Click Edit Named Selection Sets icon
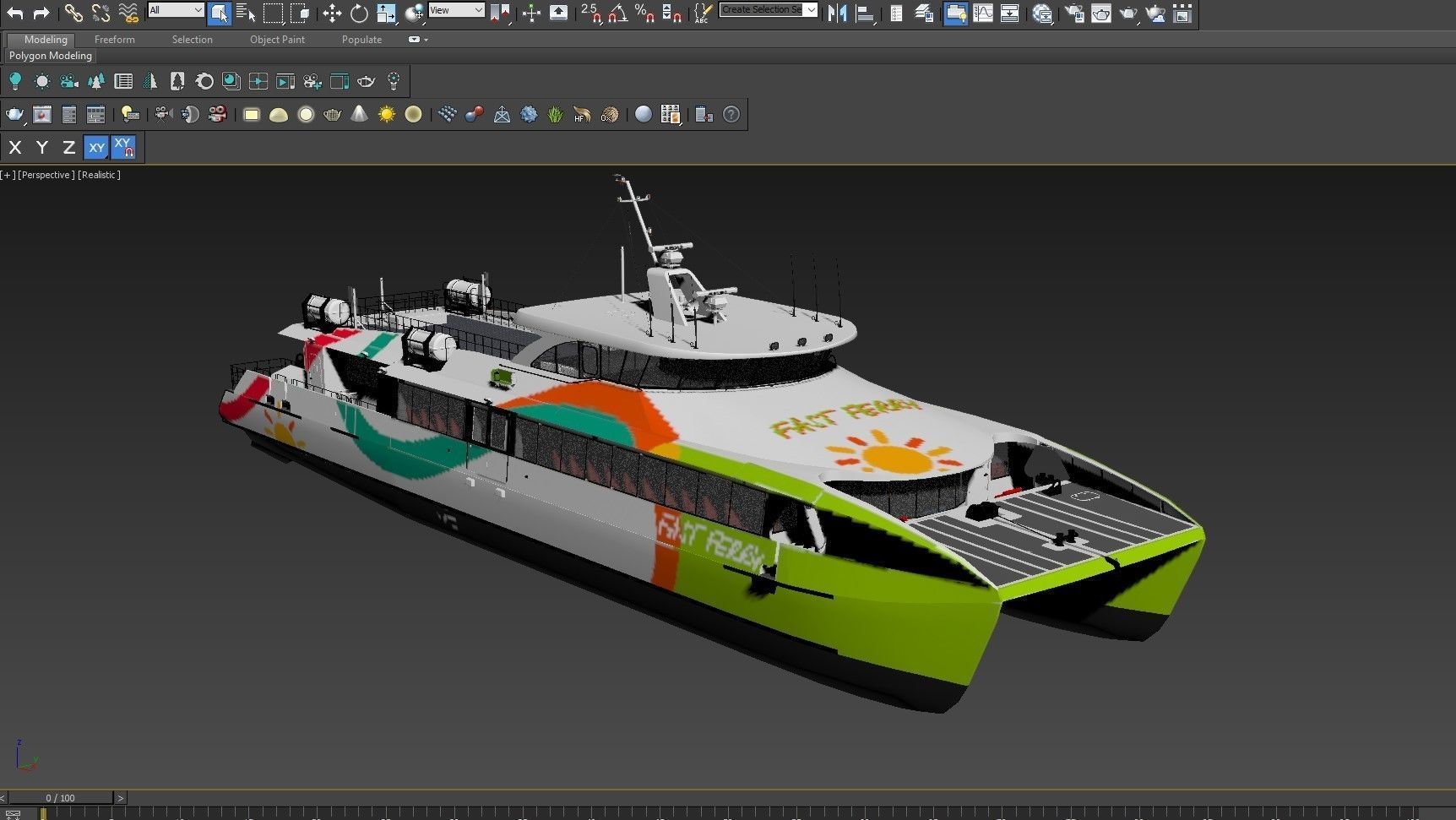This screenshot has width=1456, height=820. click(x=703, y=13)
